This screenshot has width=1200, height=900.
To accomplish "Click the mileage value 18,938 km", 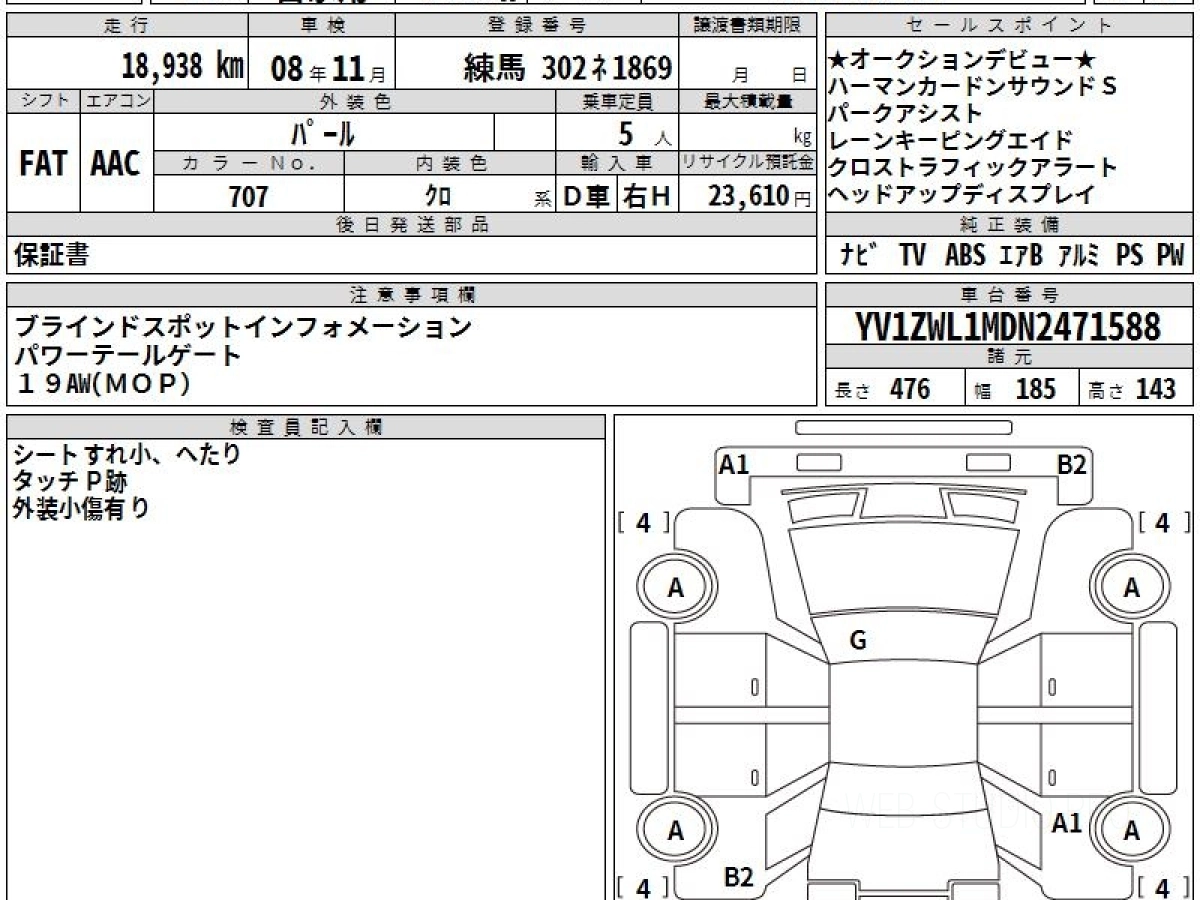I will click(x=183, y=67).
